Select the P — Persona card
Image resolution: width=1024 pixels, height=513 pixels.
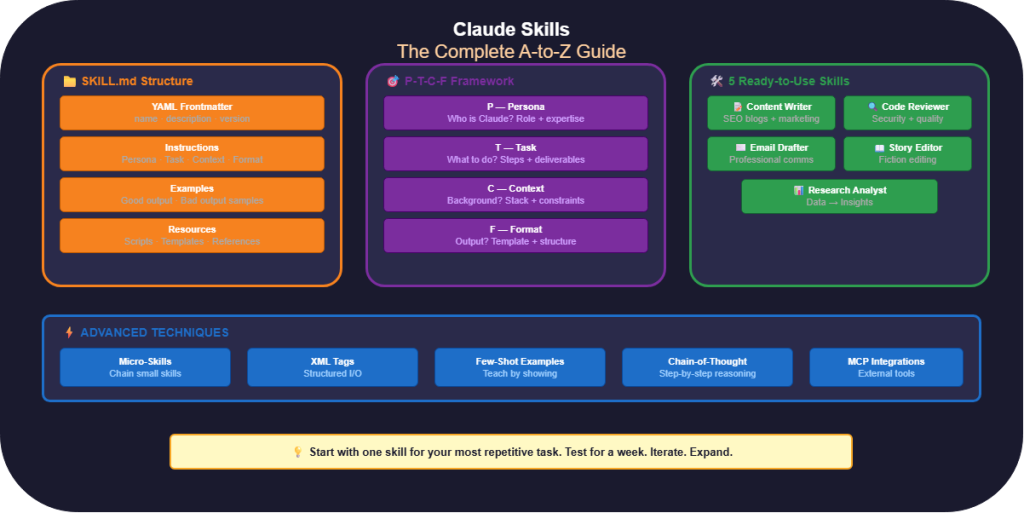pos(516,113)
